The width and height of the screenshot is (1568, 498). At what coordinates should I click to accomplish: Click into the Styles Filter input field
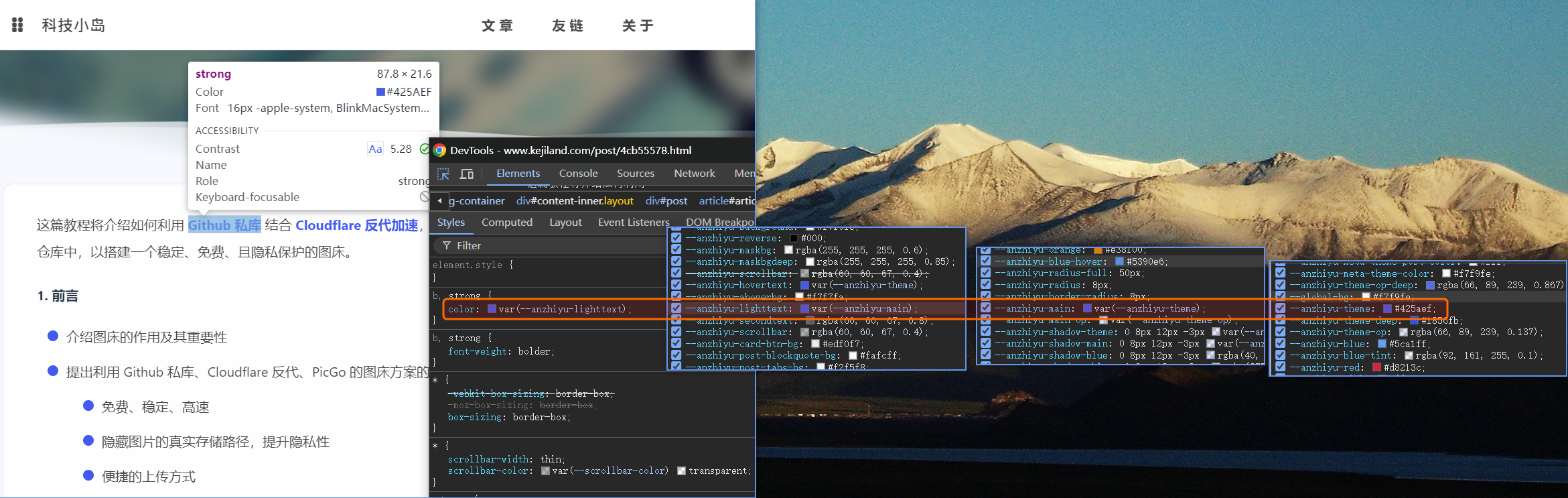point(556,246)
